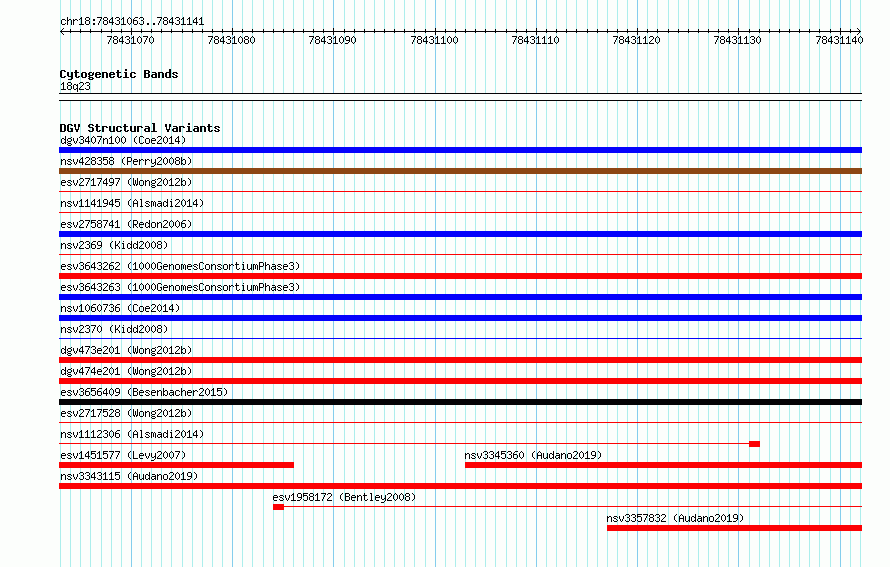Click nsv1141945 (Alsmadi2014) label

pos(132,203)
